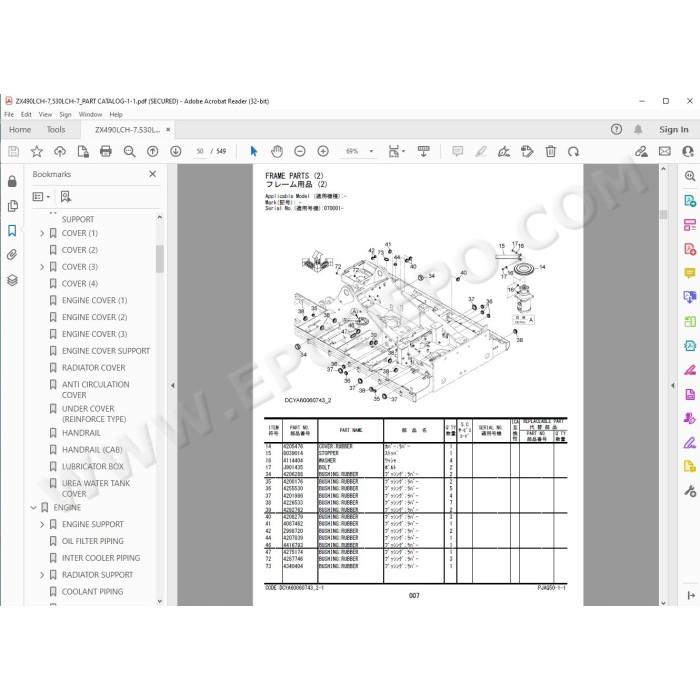The image size is (700, 700).
Task: Open the Window menu
Action: tap(91, 115)
